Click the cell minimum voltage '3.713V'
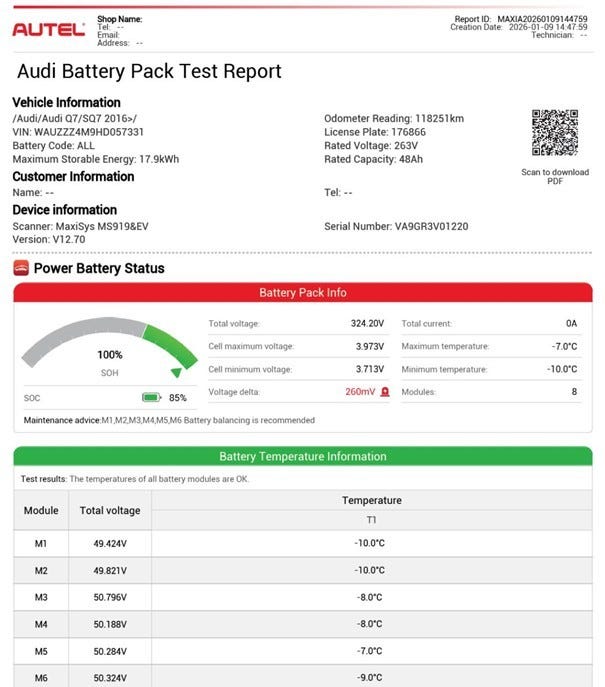 coord(369,369)
